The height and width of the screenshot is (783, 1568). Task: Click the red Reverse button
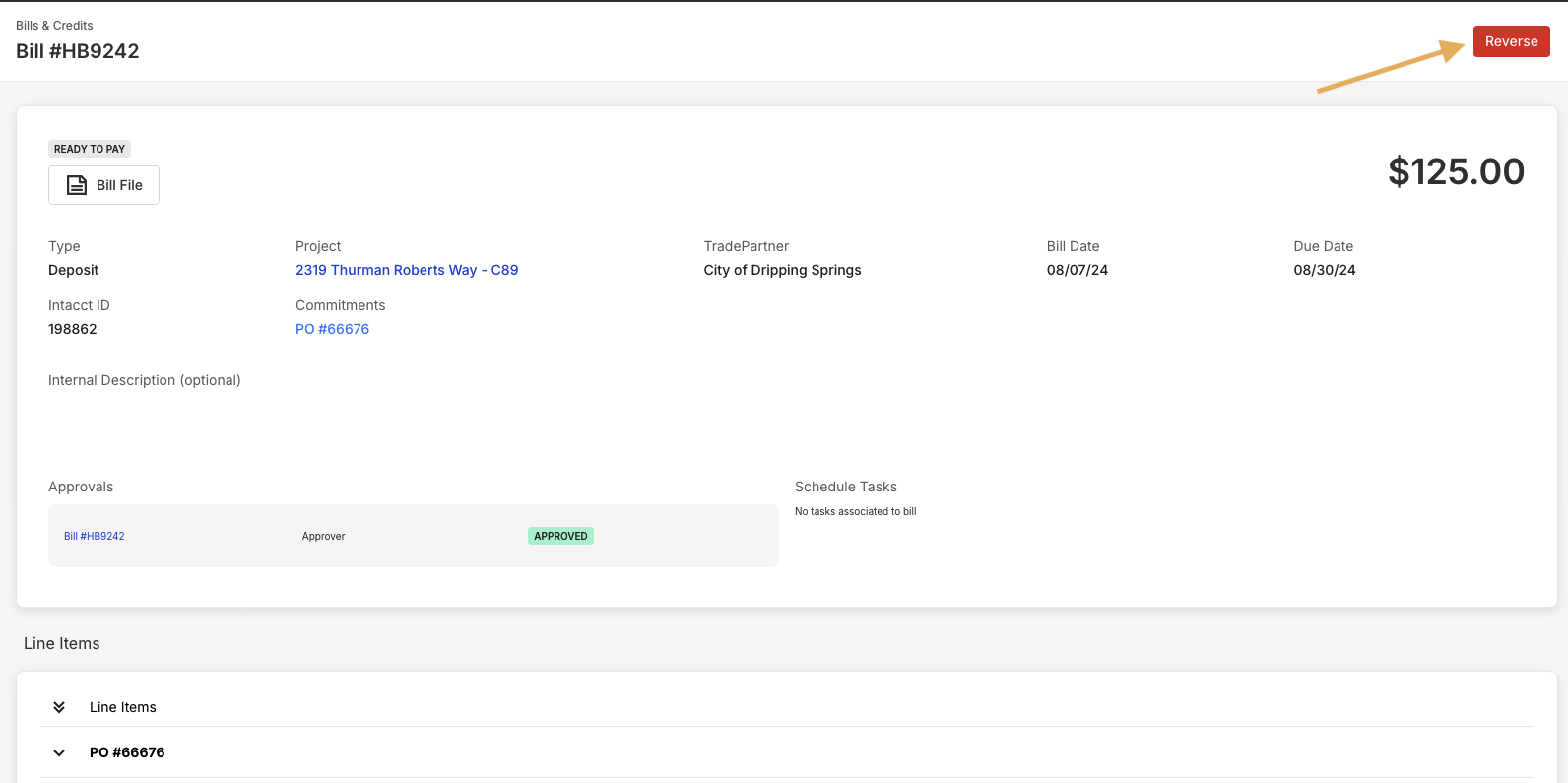[x=1511, y=41]
